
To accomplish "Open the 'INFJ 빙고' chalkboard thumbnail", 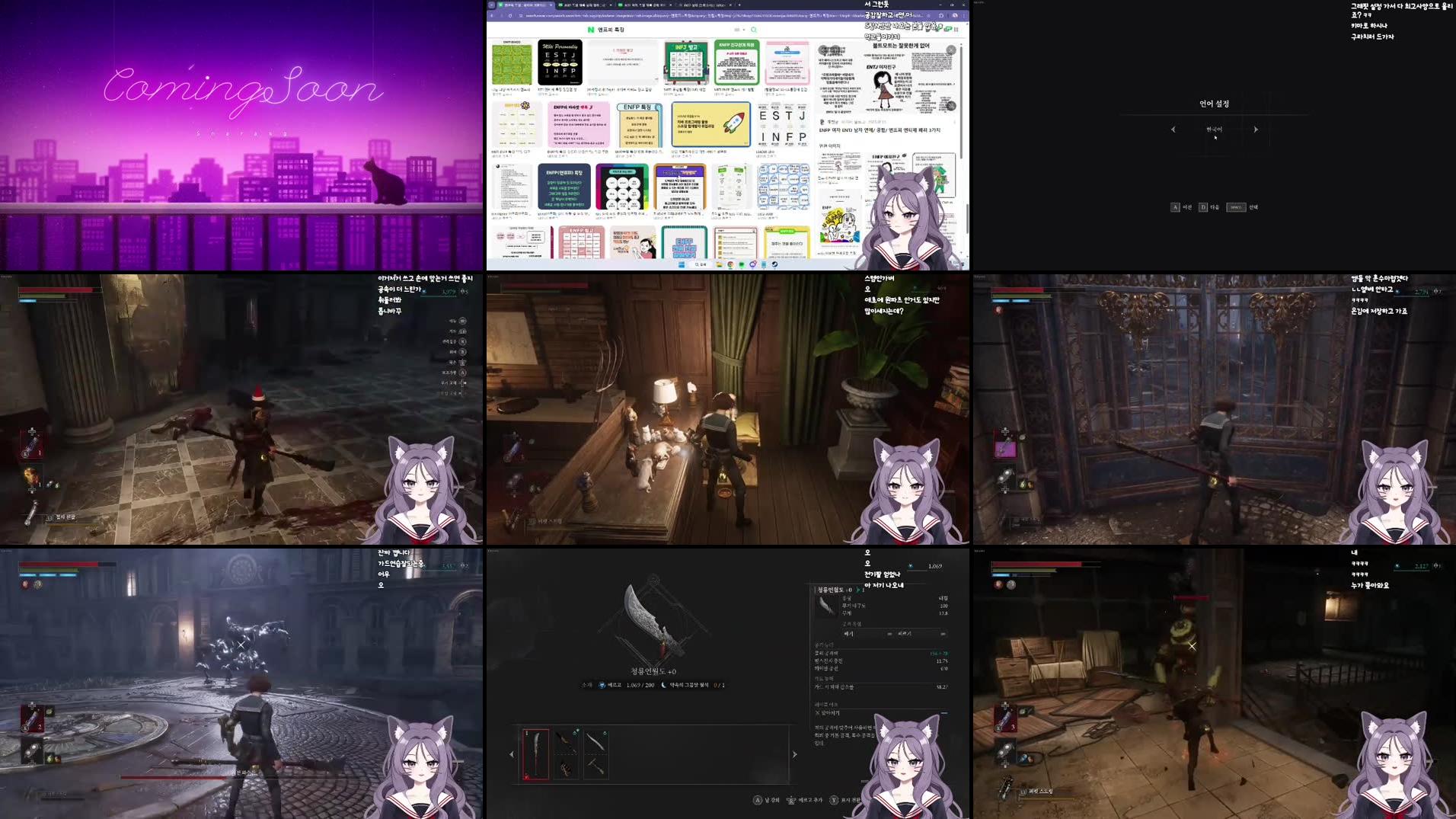I will tap(686, 62).
